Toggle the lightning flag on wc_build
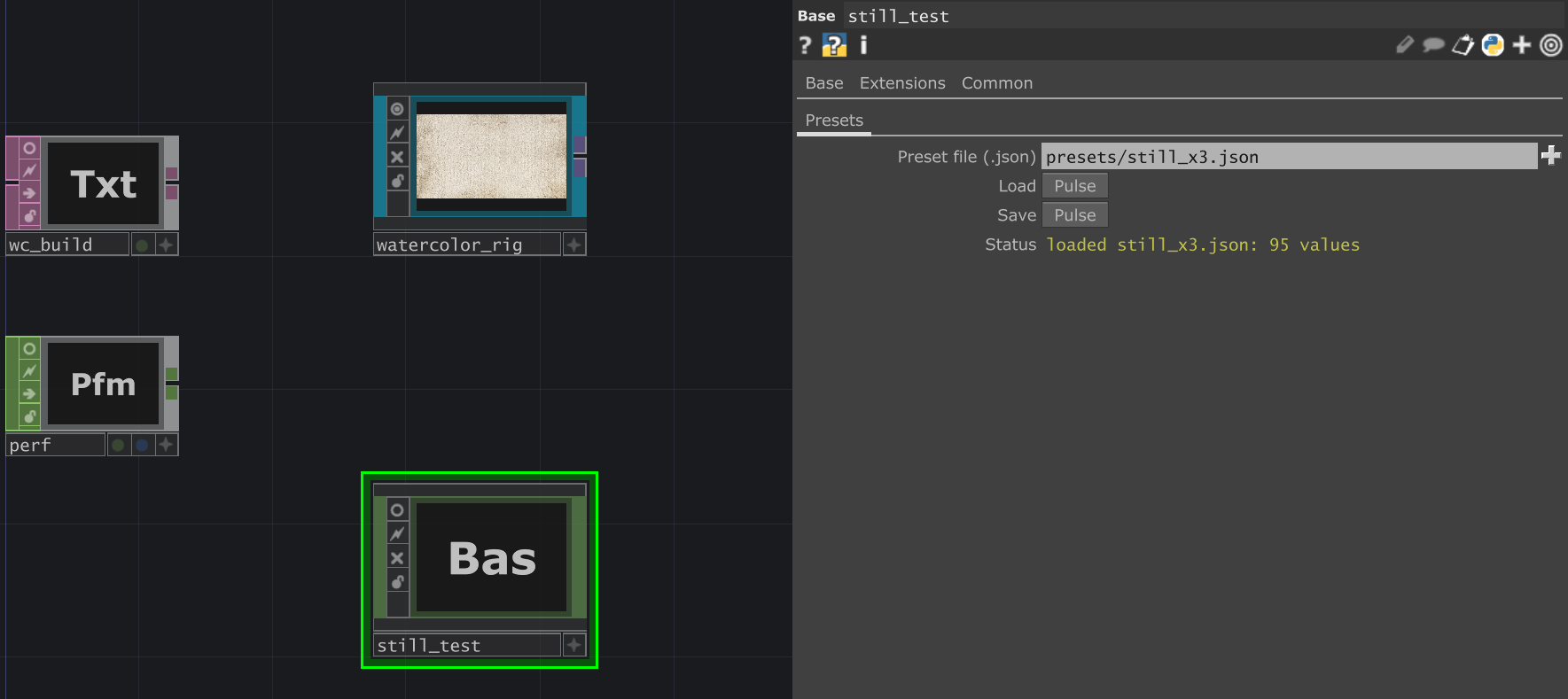The image size is (1568, 699). (x=29, y=170)
